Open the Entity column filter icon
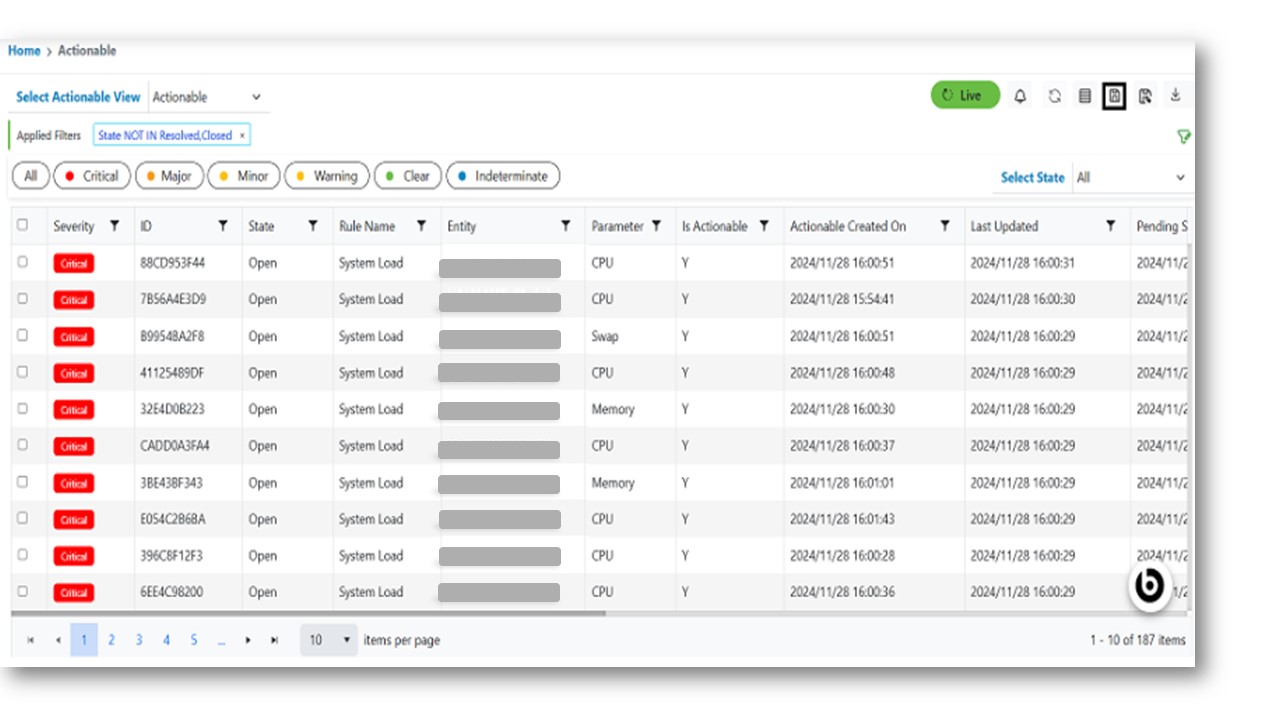The height and width of the screenshot is (720, 1280). click(x=566, y=226)
